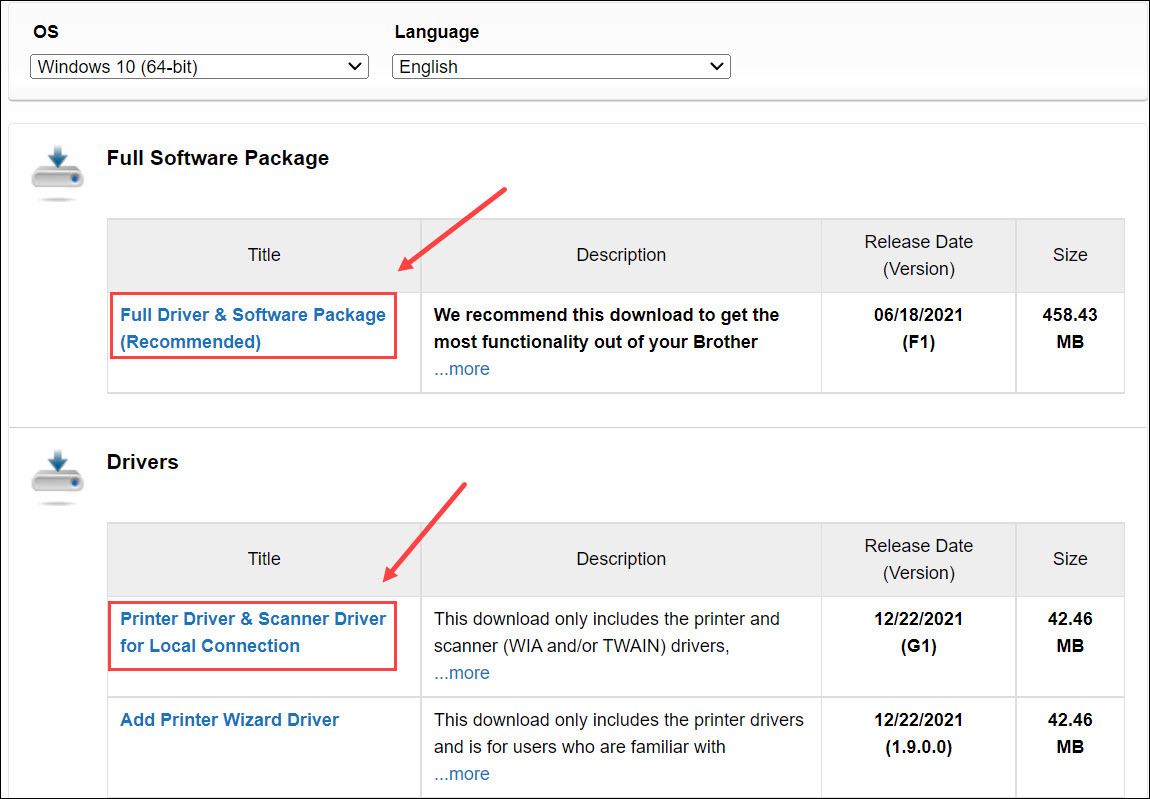The width and height of the screenshot is (1150, 799).
Task: Open Full Driver & Software Package (Recommended) link
Action: [x=253, y=328]
